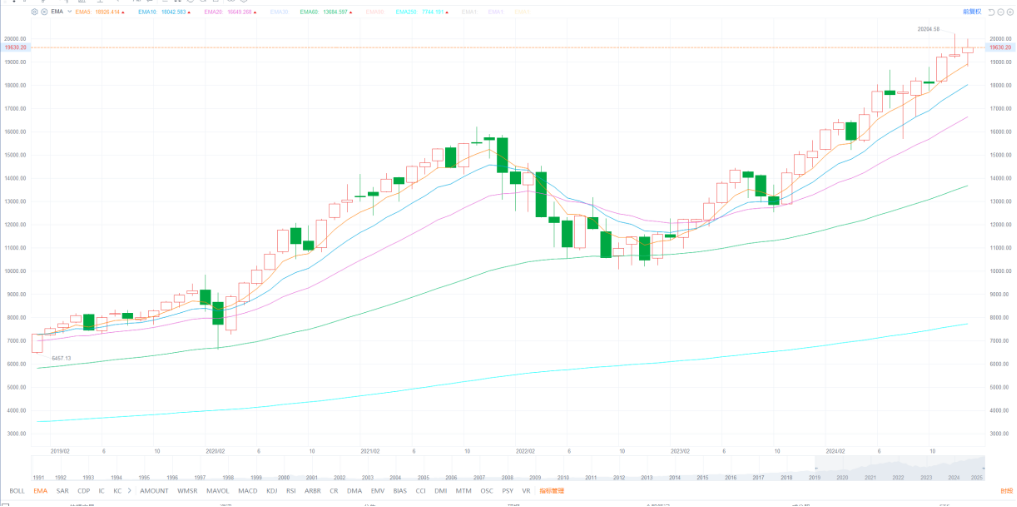Toggle the EMA10 line legend

click(x=149, y=12)
